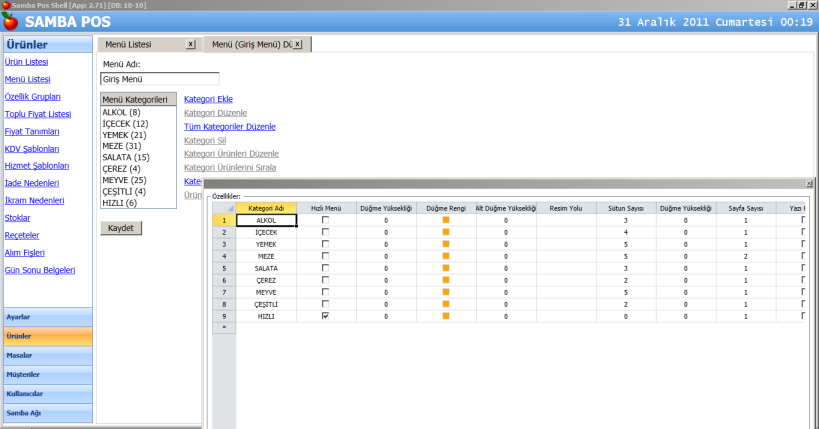This screenshot has height=429, width=819.
Task: Open Tüm Kategoriler Düzenle link
Action: [230, 127]
